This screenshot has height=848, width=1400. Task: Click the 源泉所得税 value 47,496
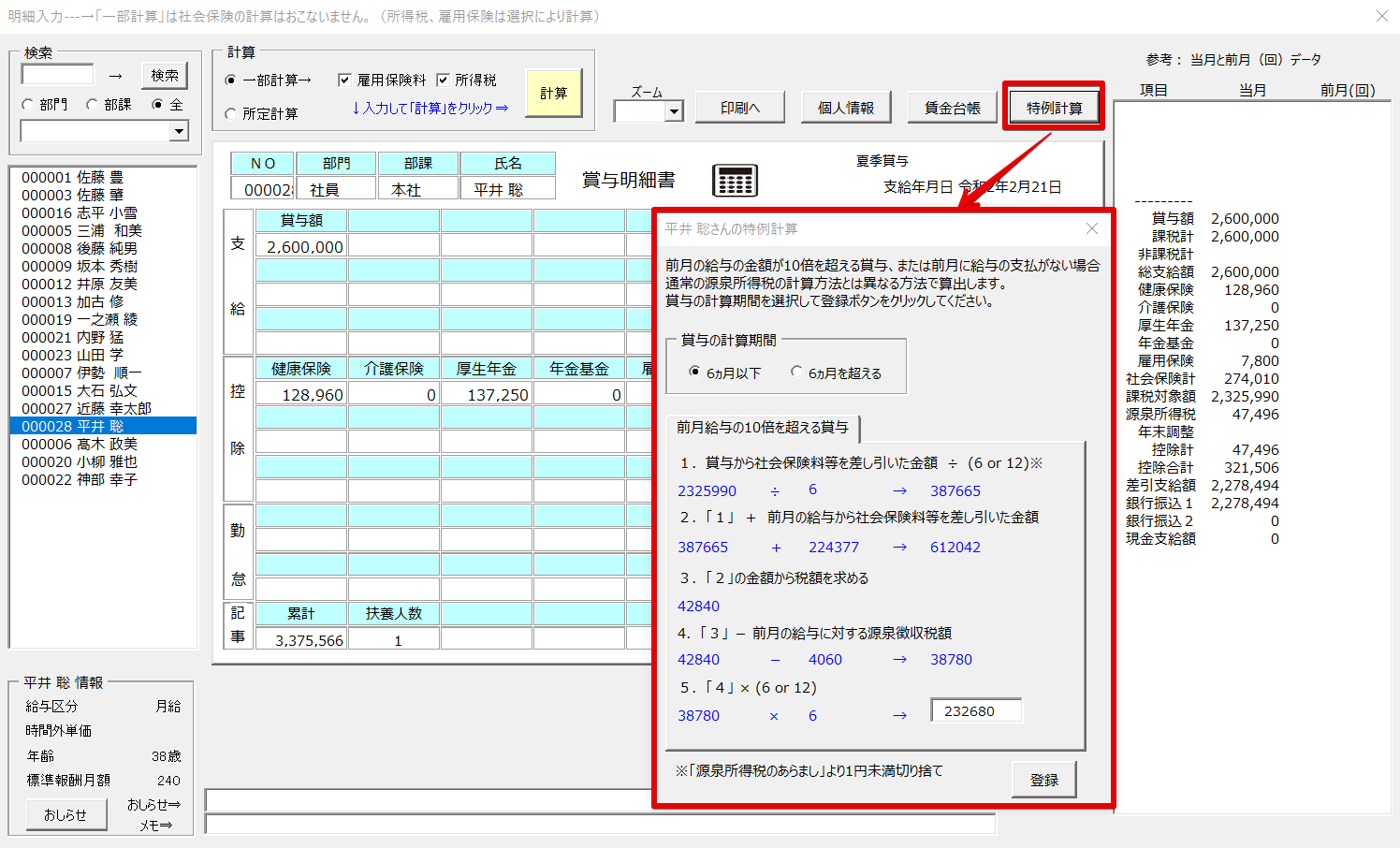coord(1255,414)
